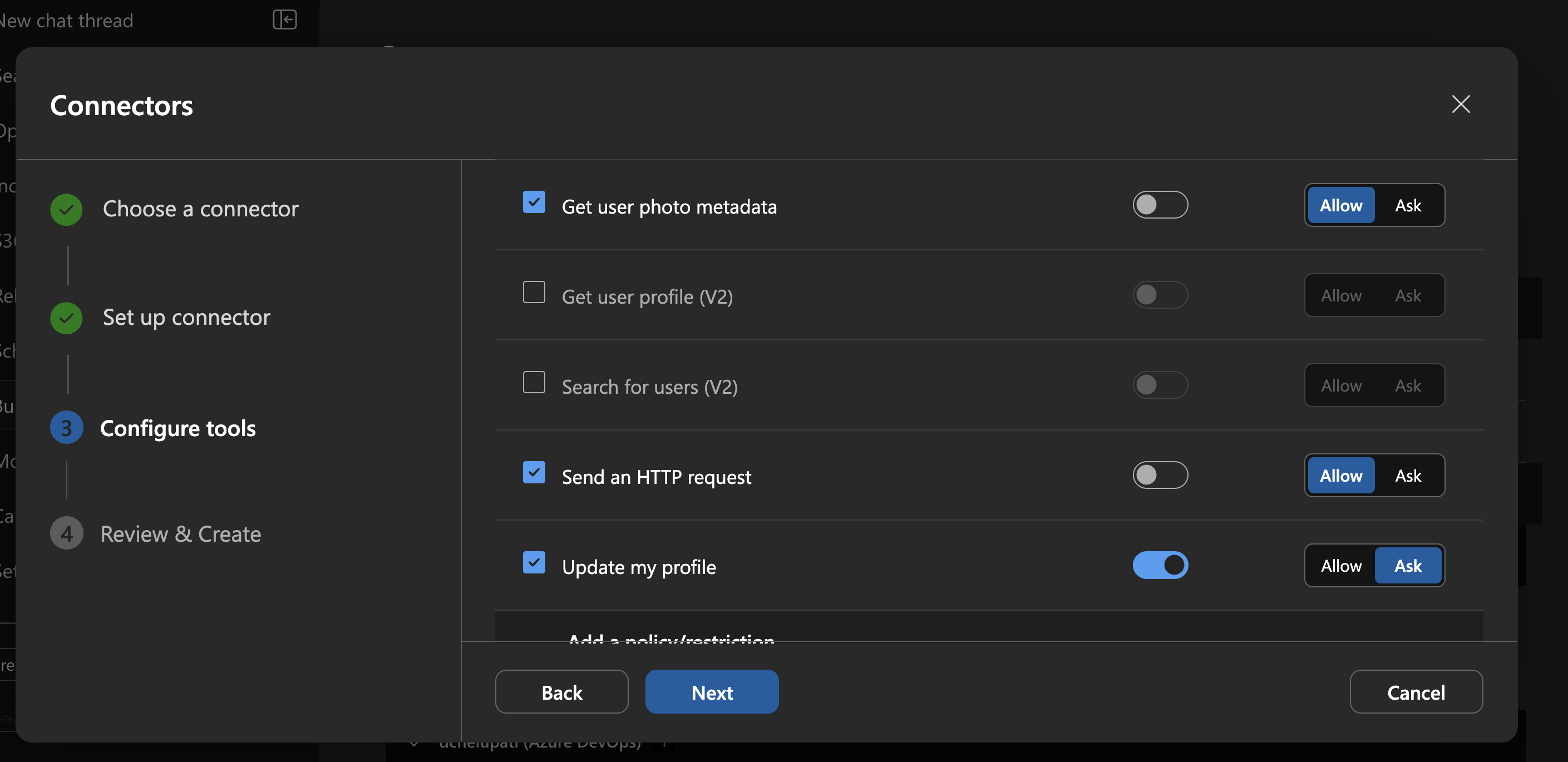
Task: Select Ask for Update my profile
Action: pos(1407,566)
